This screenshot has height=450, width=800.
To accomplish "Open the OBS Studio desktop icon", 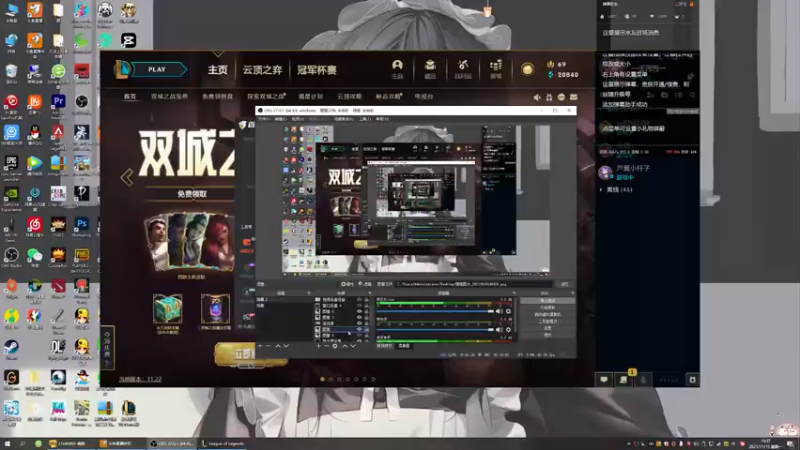I will pyautogui.click(x=11, y=258).
